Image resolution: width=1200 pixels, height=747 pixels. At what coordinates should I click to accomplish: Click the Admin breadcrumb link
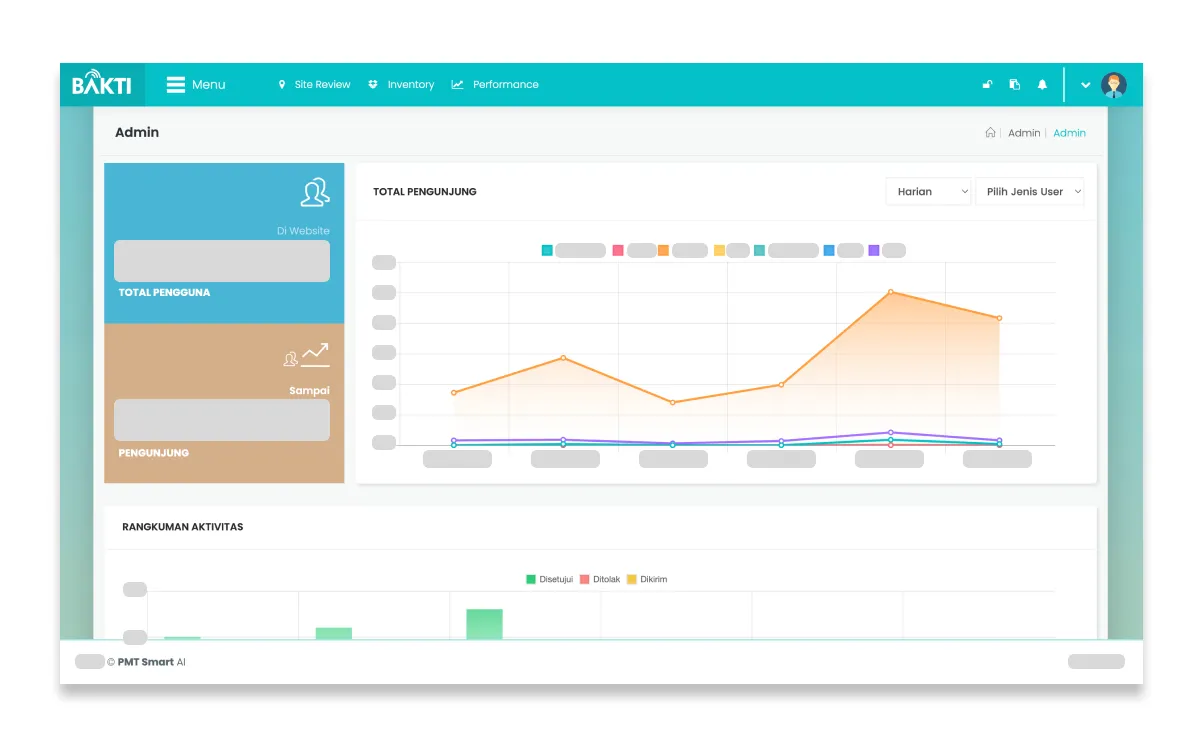click(x=1069, y=132)
